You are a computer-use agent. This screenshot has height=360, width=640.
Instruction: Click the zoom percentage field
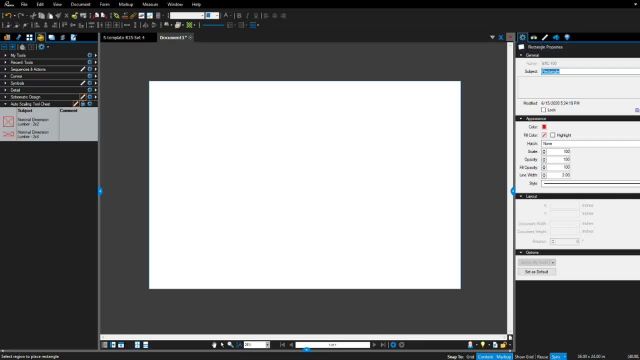pyautogui.click(x=254, y=345)
